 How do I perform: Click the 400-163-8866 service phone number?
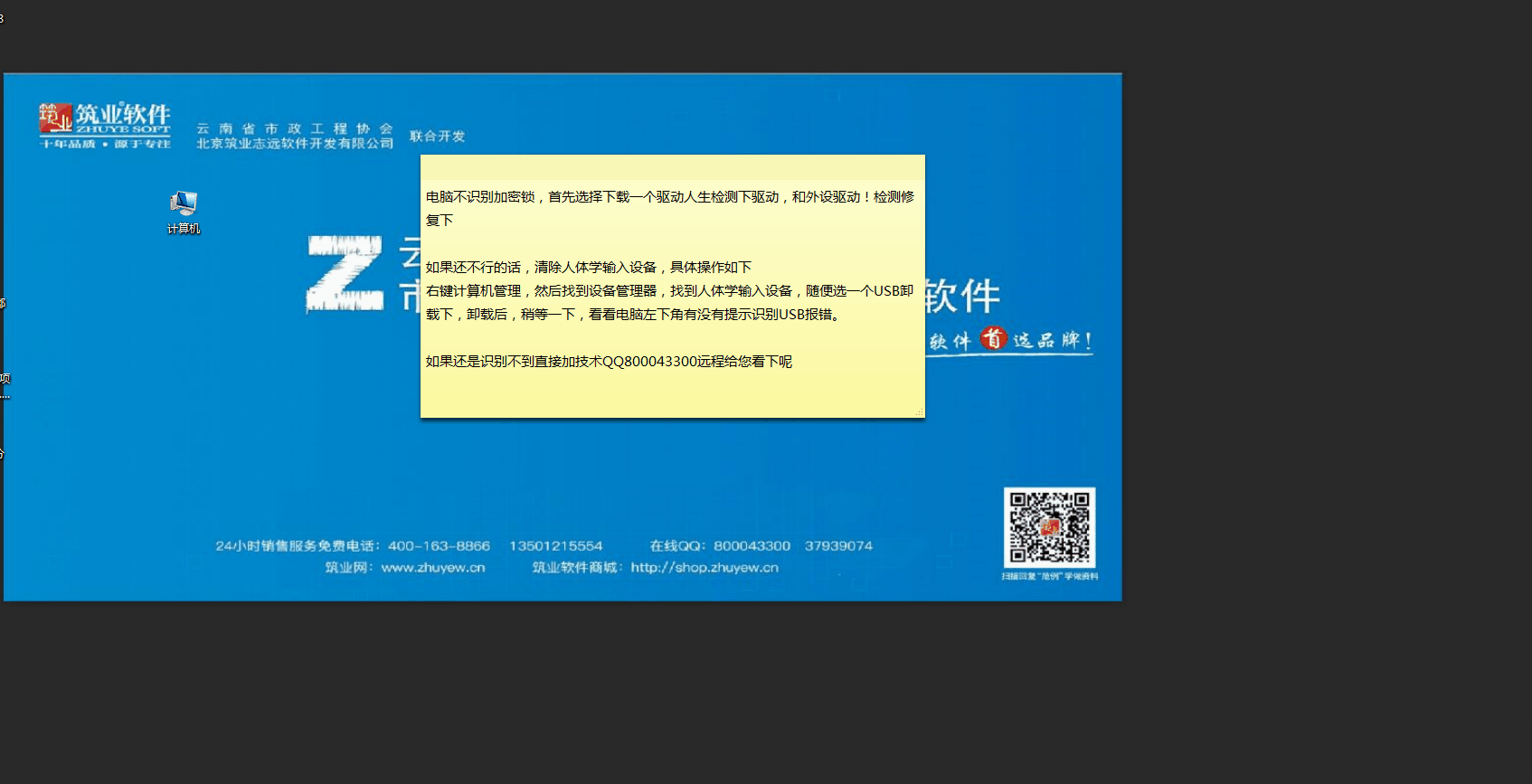[439, 546]
